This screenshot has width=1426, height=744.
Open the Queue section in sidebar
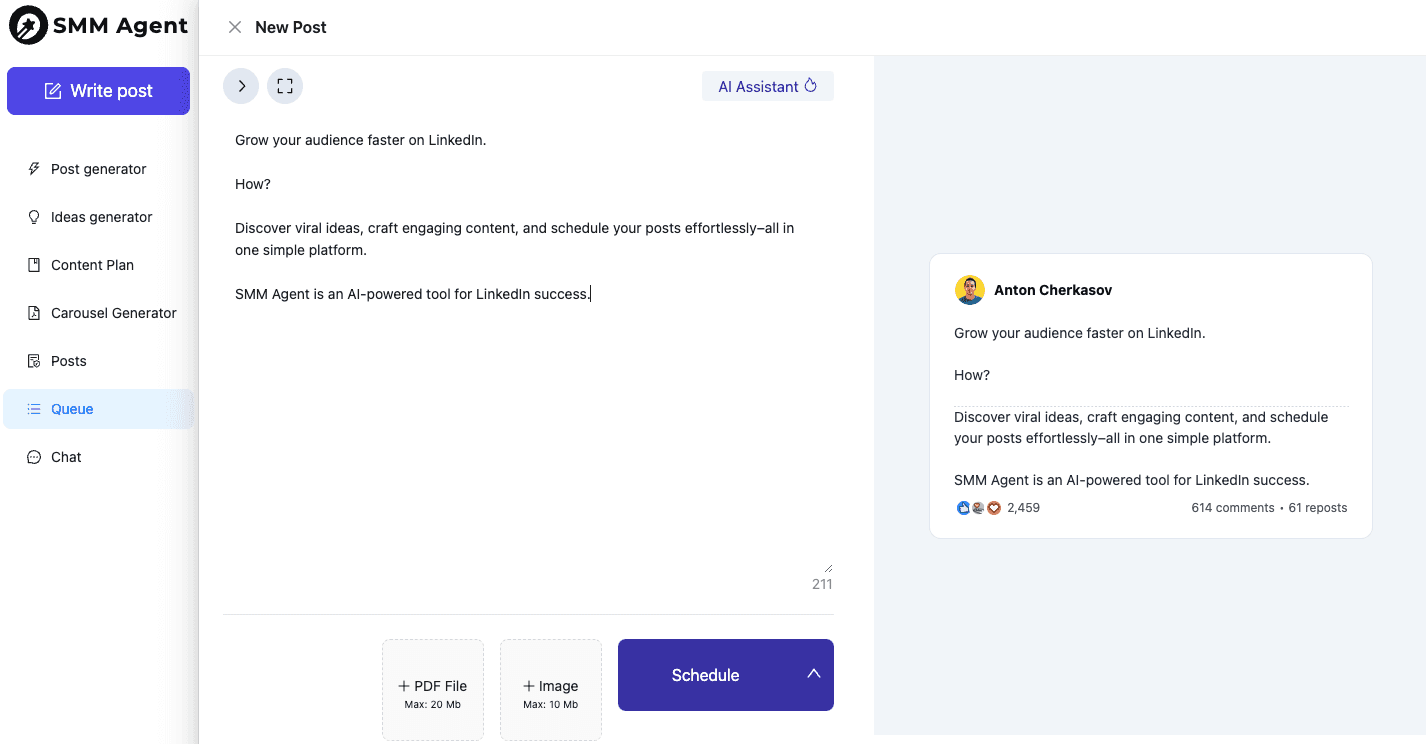(72, 409)
